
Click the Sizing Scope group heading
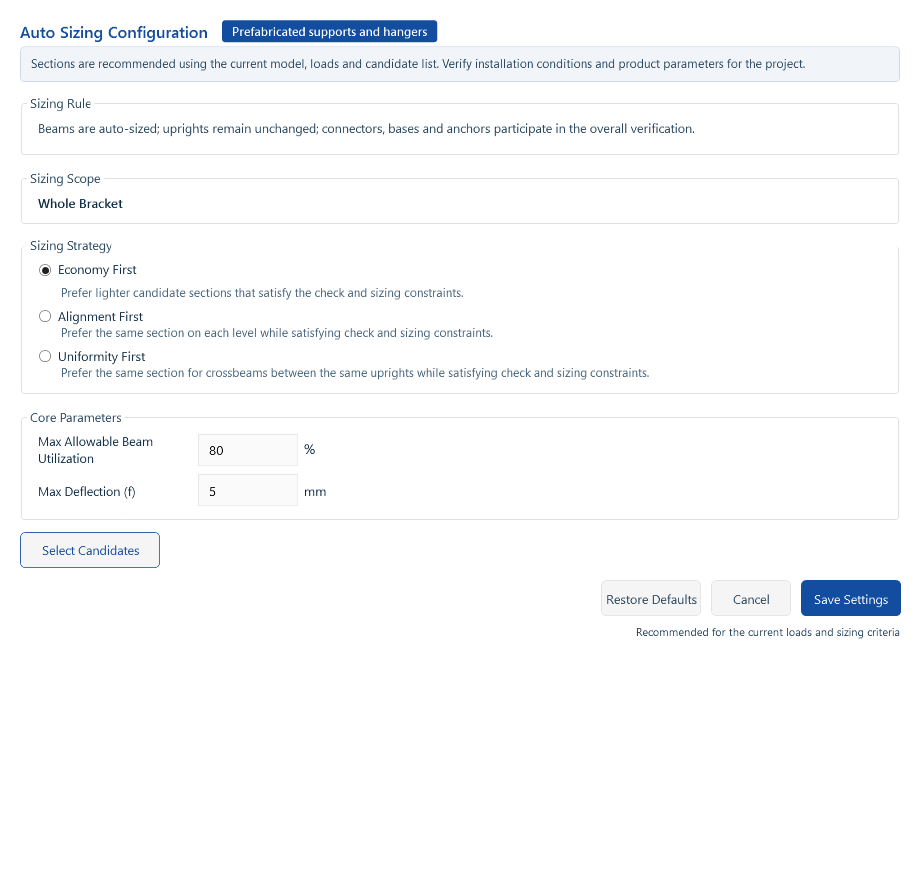(65, 178)
